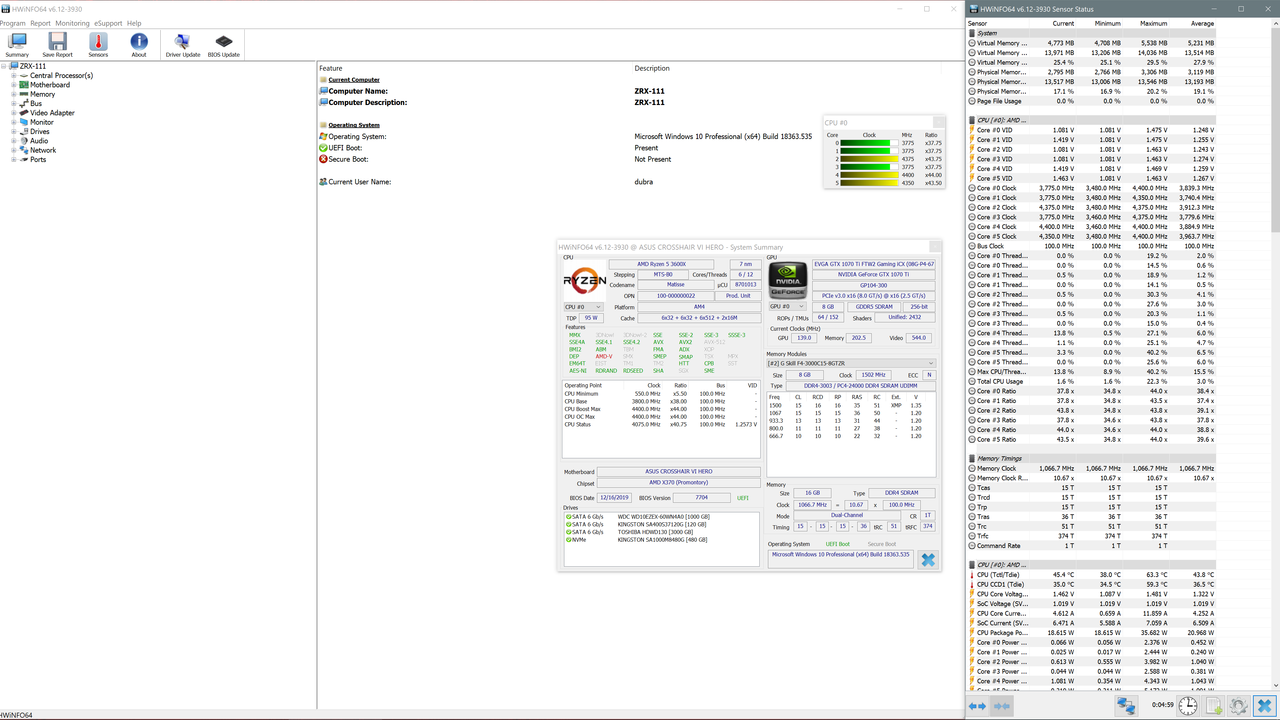Viewport: 1280px width, 720px height.
Task: Open remote network monitors icon in Sensor Status
Action: [x=1126, y=706]
